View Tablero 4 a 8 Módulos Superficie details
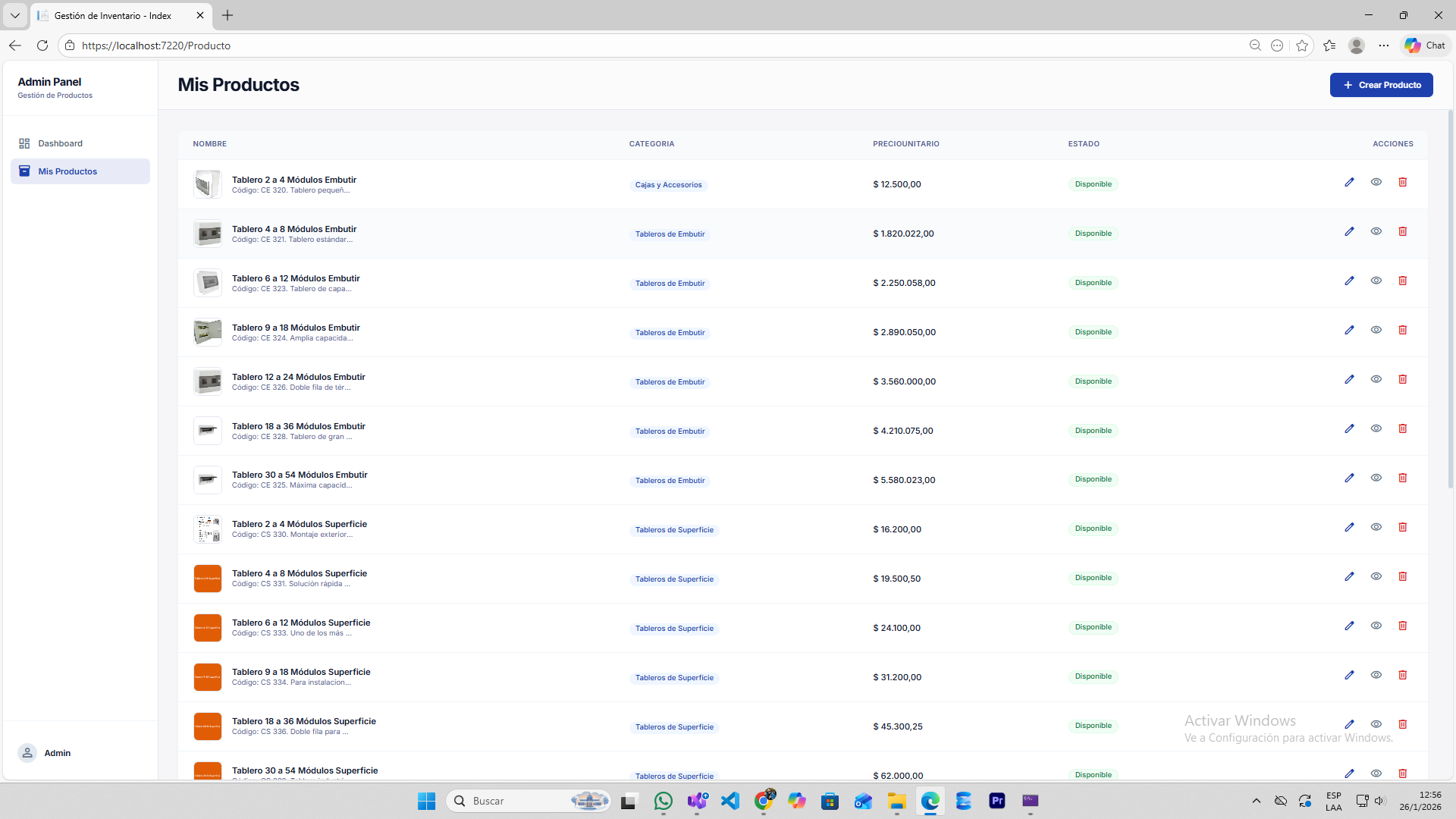 tap(1376, 576)
